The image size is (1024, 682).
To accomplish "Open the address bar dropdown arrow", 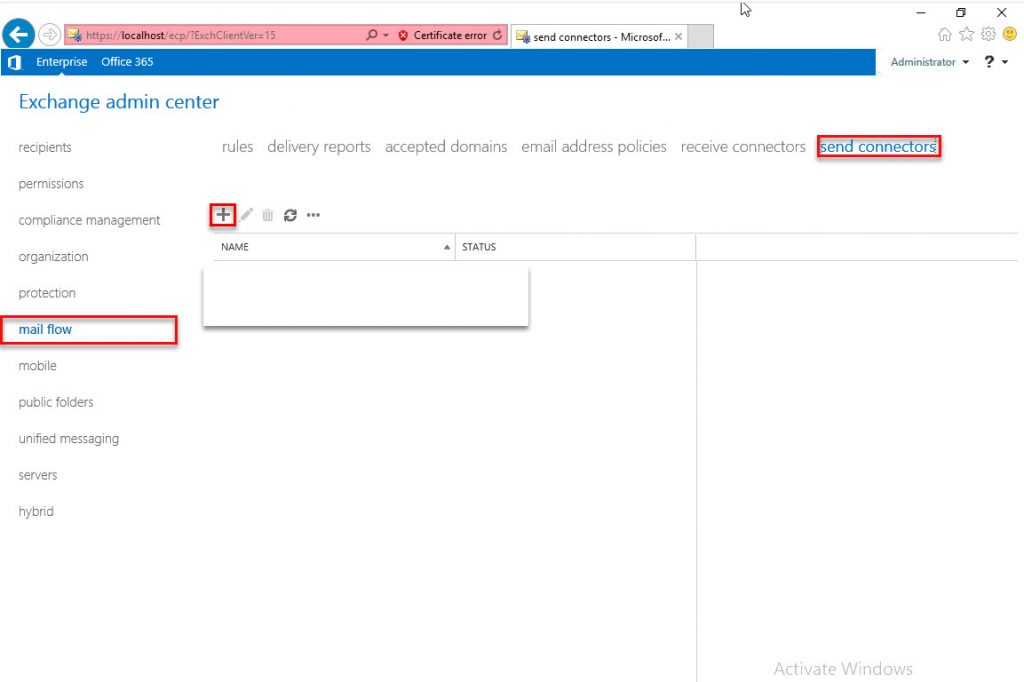I will (x=386, y=35).
